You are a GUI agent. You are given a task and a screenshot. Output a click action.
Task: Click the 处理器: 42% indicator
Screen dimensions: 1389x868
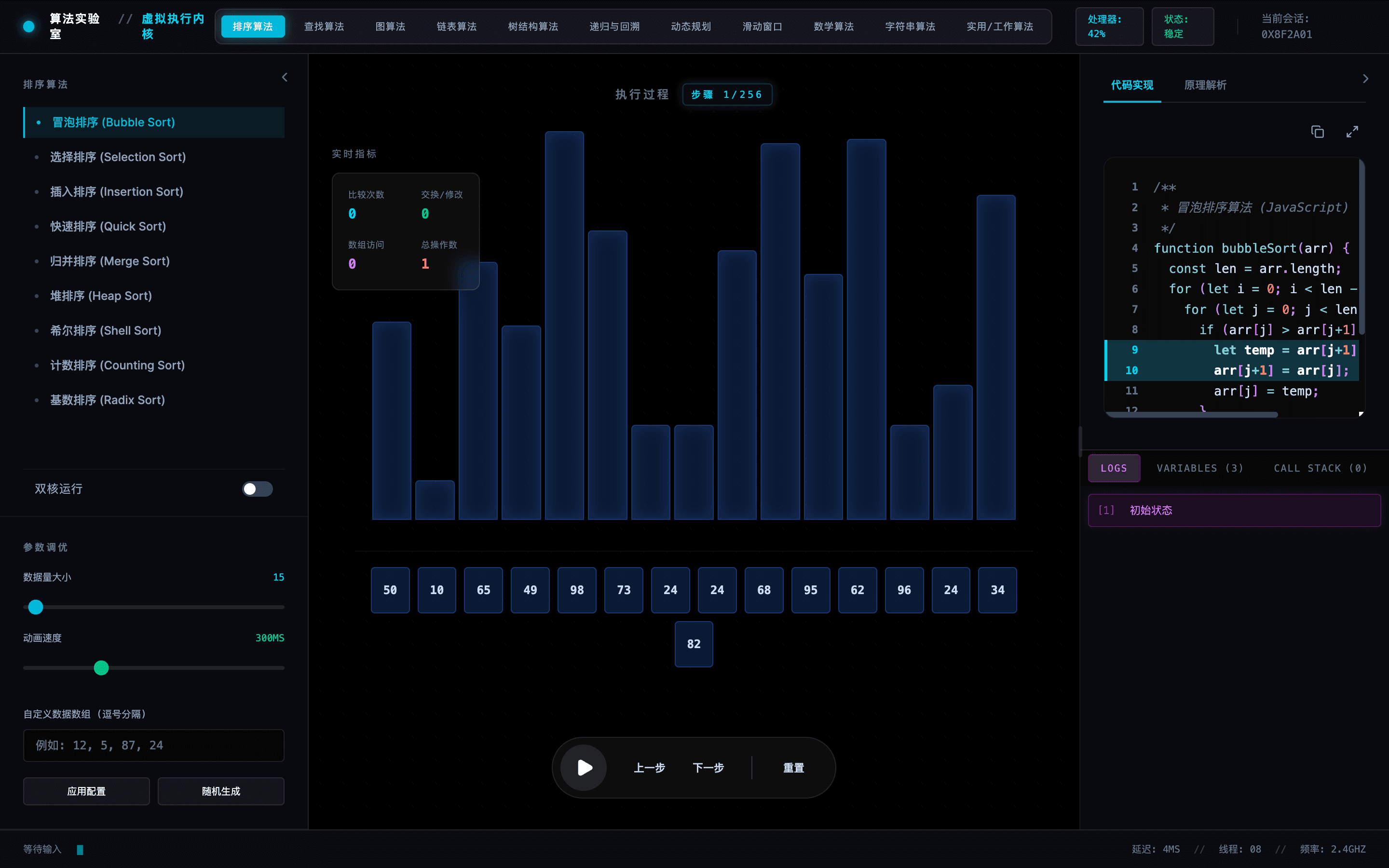(x=1109, y=27)
